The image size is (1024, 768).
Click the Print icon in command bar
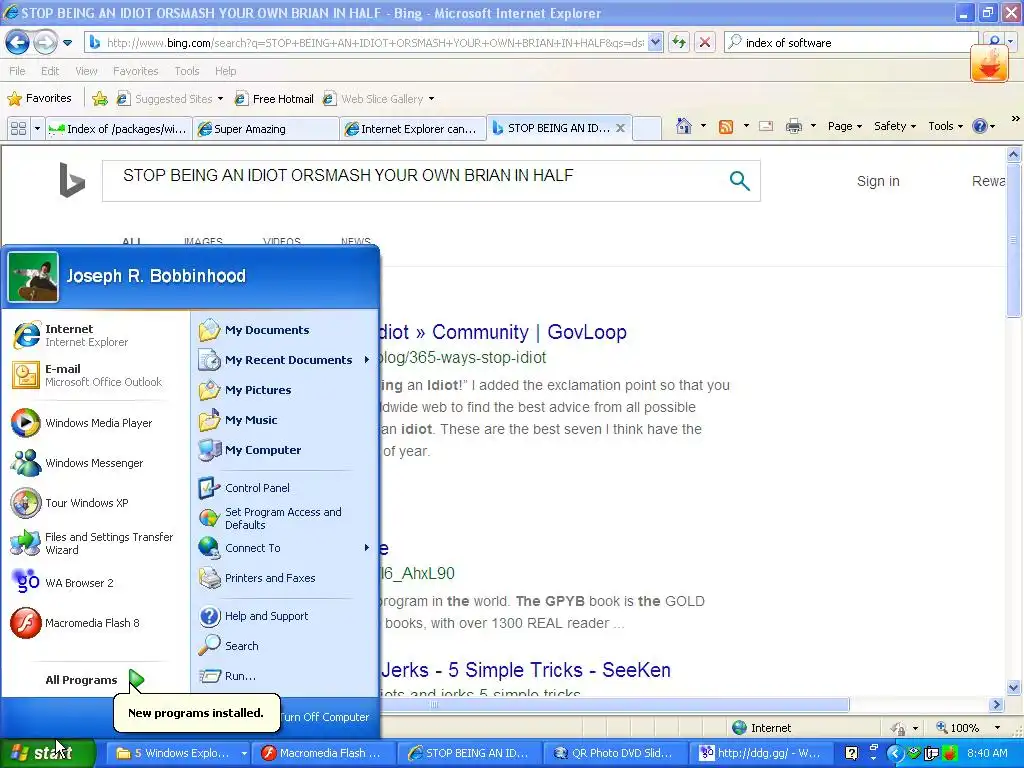coord(793,126)
